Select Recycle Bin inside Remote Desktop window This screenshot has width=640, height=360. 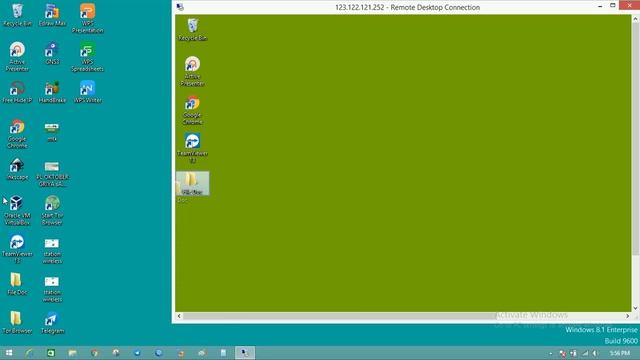(x=193, y=29)
